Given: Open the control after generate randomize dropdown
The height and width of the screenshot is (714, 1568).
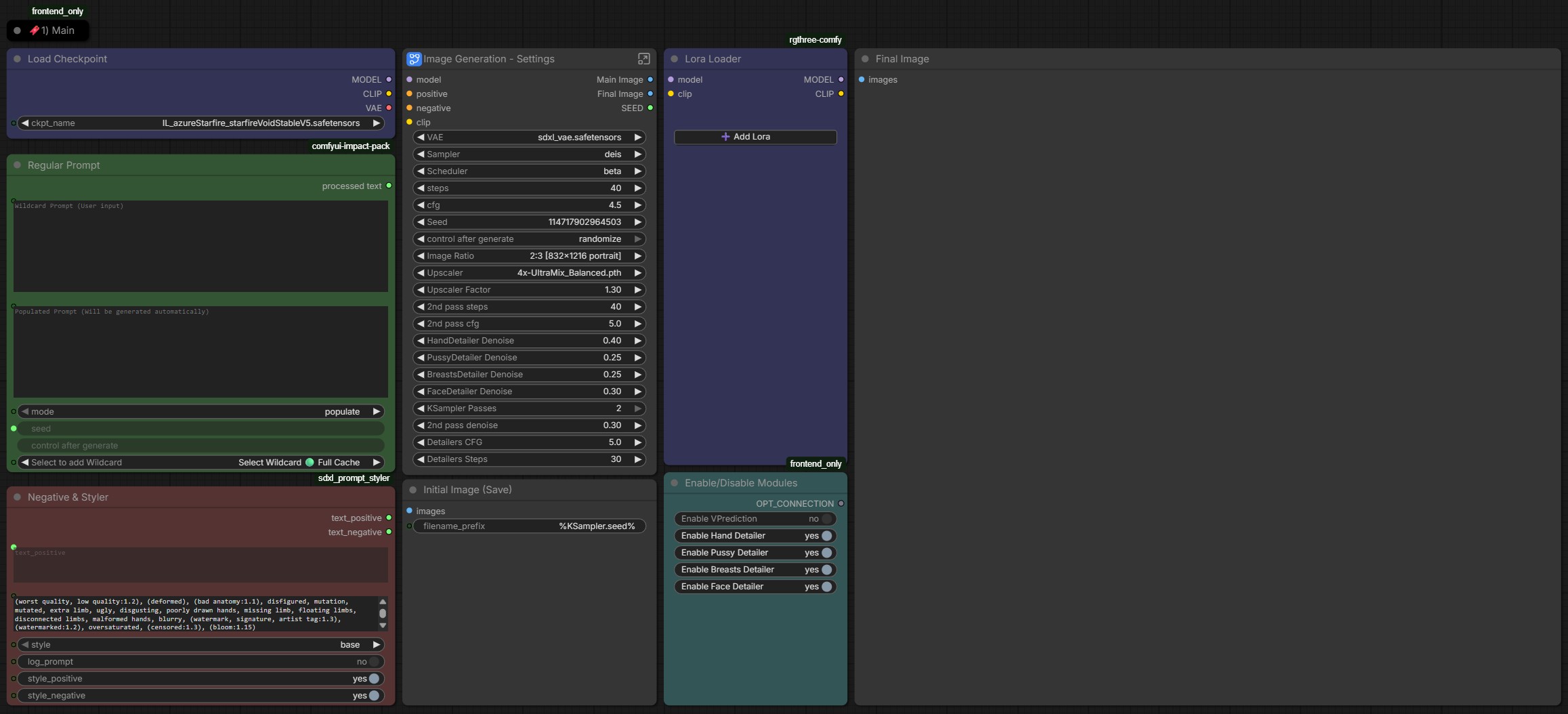Looking at the screenshot, I should click(x=529, y=239).
